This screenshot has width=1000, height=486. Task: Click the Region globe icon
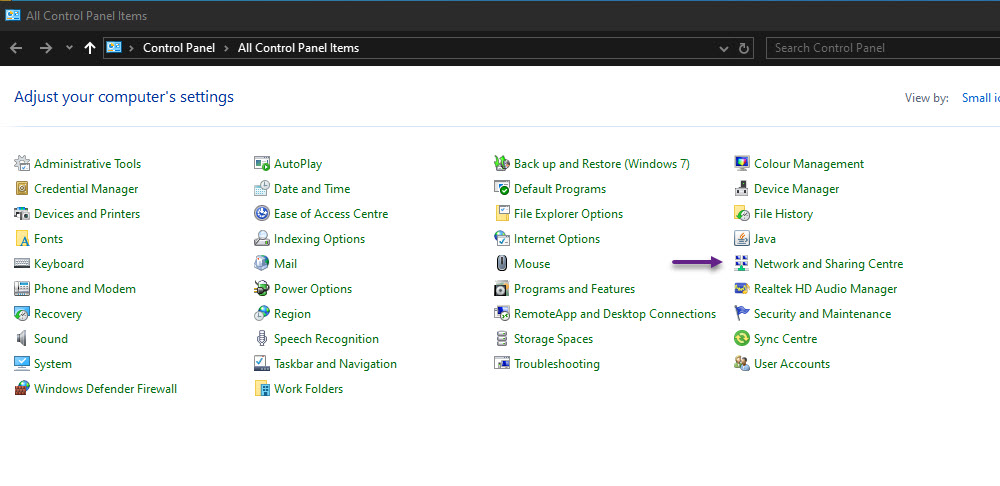262,314
